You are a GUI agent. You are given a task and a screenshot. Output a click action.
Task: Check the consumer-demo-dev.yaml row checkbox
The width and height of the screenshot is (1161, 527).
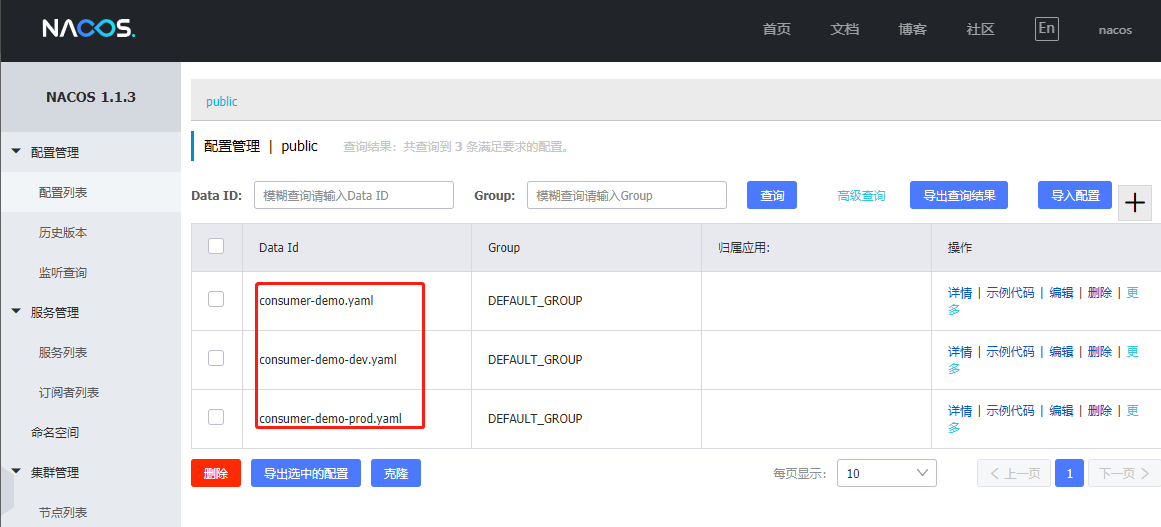point(216,358)
